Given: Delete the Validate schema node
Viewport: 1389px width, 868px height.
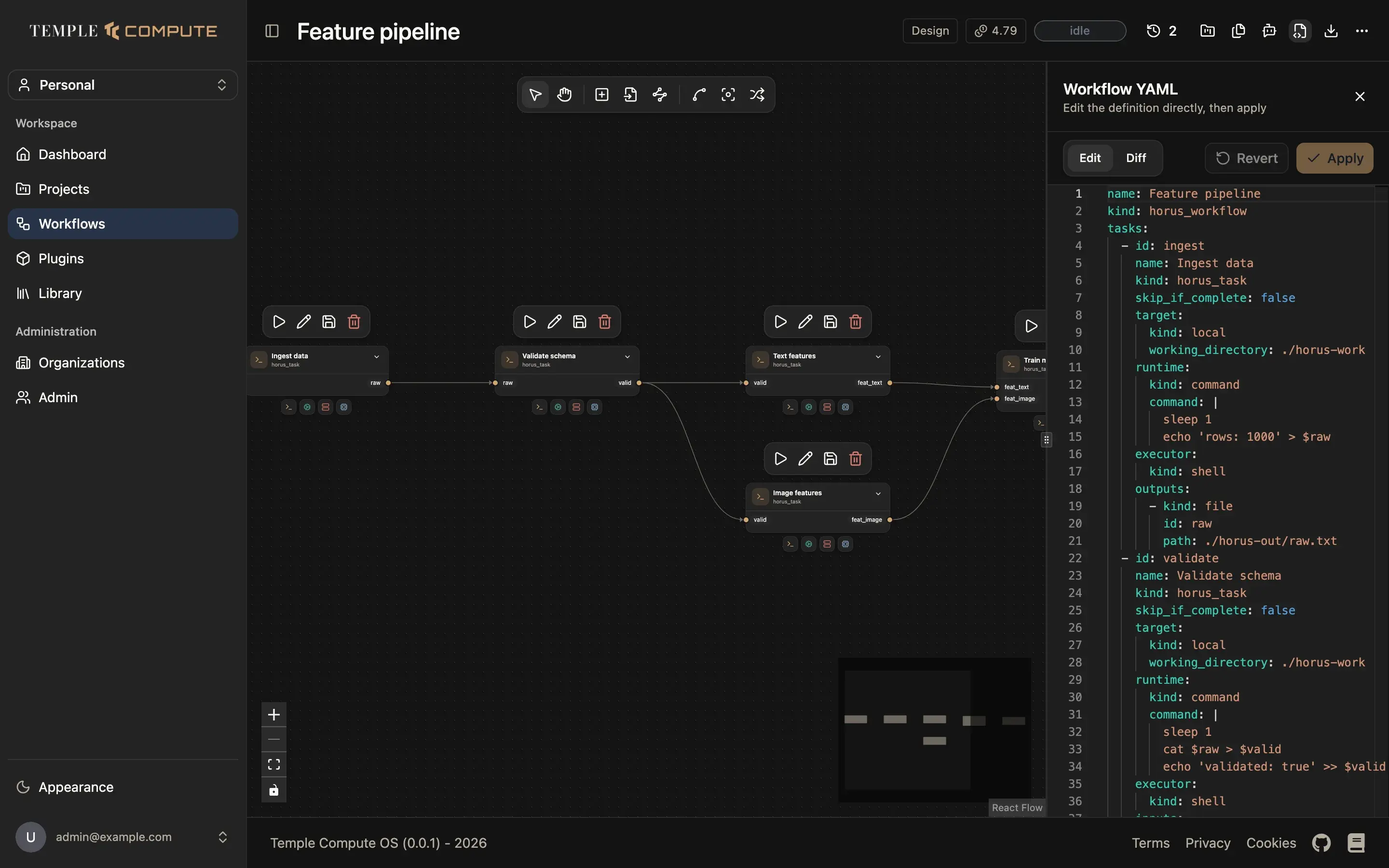Looking at the screenshot, I should point(604,322).
